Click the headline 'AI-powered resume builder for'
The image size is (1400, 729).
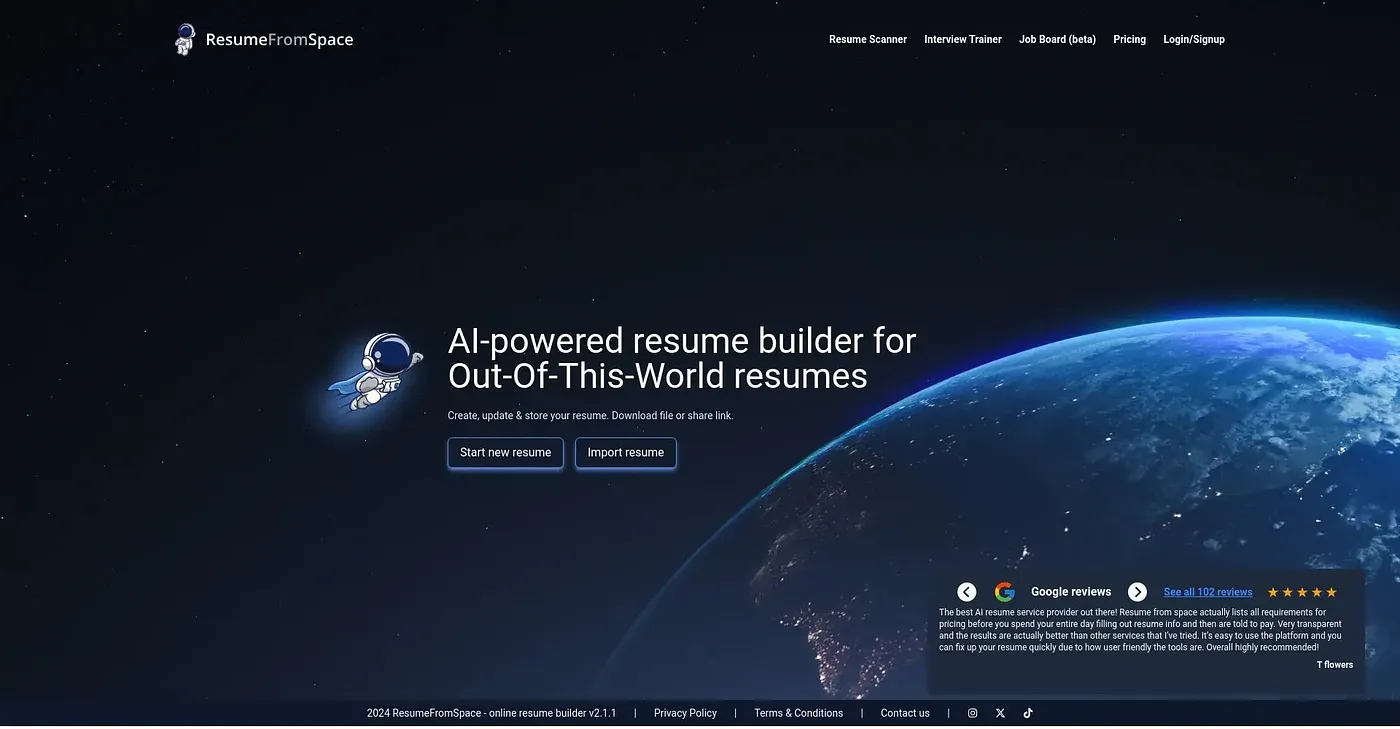tap(682, 341)
